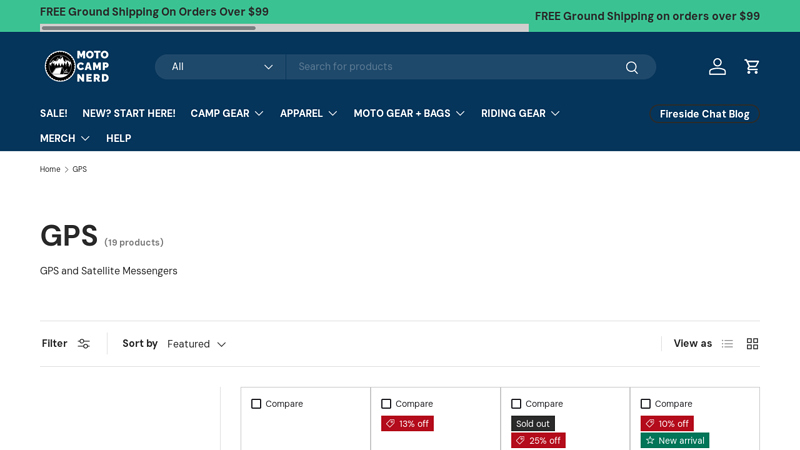Tick Compare on the 13% off product
This screenshot has width=800, height=450.
[x=386, y=404]
